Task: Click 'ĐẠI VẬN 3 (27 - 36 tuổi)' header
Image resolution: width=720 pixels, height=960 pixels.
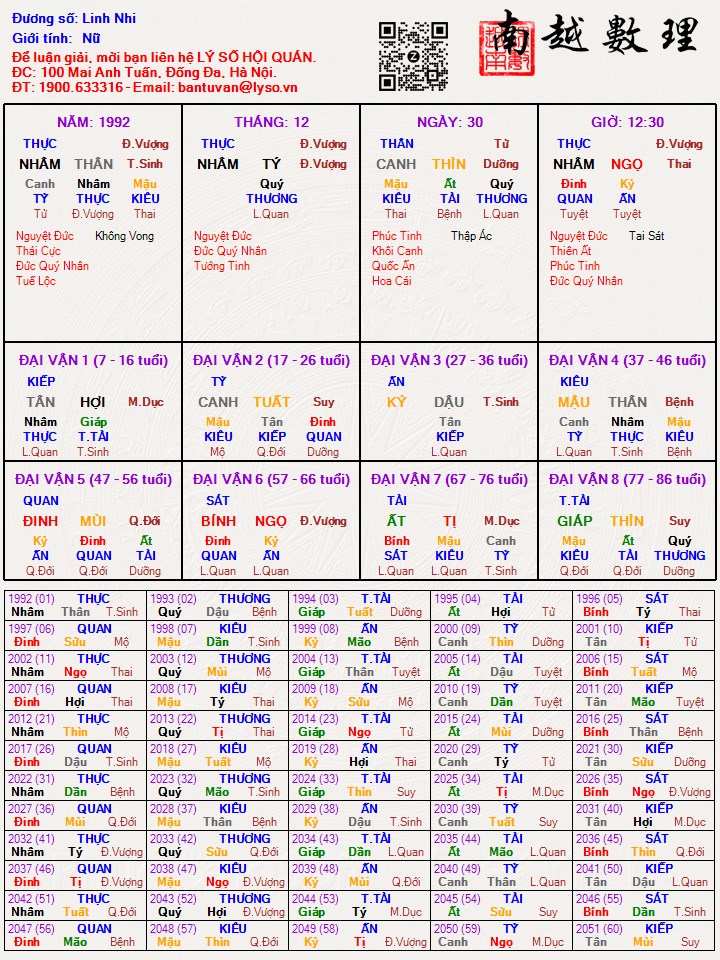Action: (x=449, y=360)
